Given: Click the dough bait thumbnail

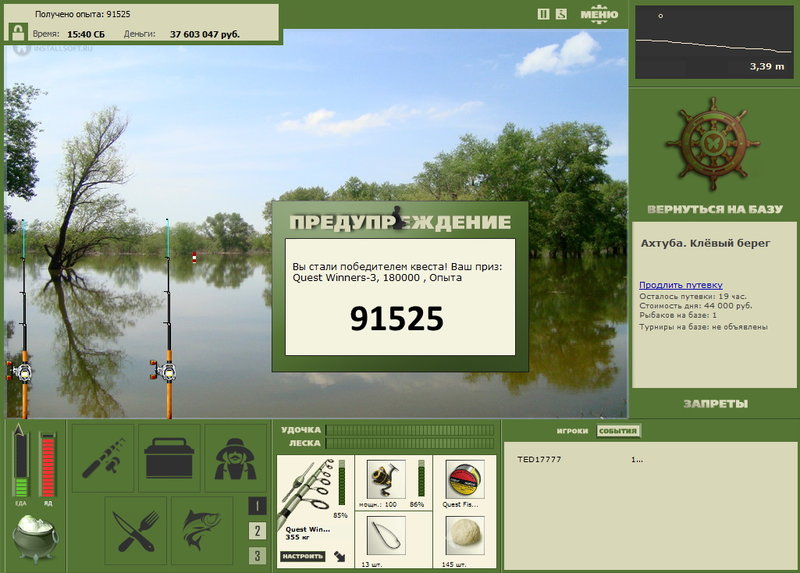Looking at the screenshot, I should tap(464, 535).
